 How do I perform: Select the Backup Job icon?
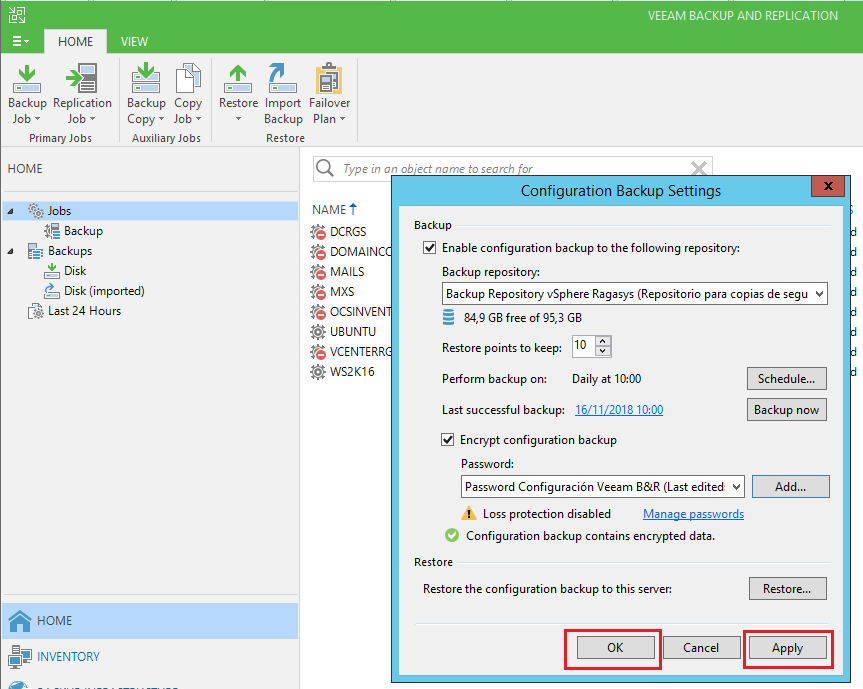tap(26, 90)
